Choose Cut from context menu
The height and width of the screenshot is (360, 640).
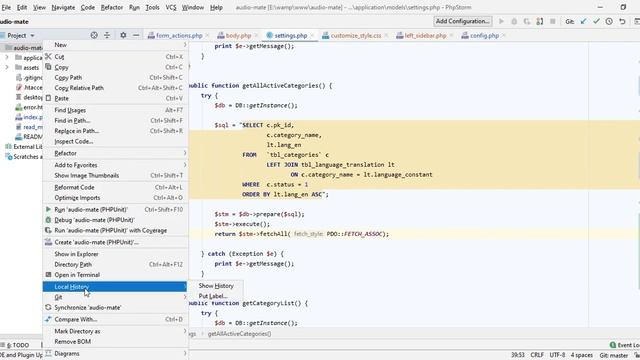[x=115, y=57]
